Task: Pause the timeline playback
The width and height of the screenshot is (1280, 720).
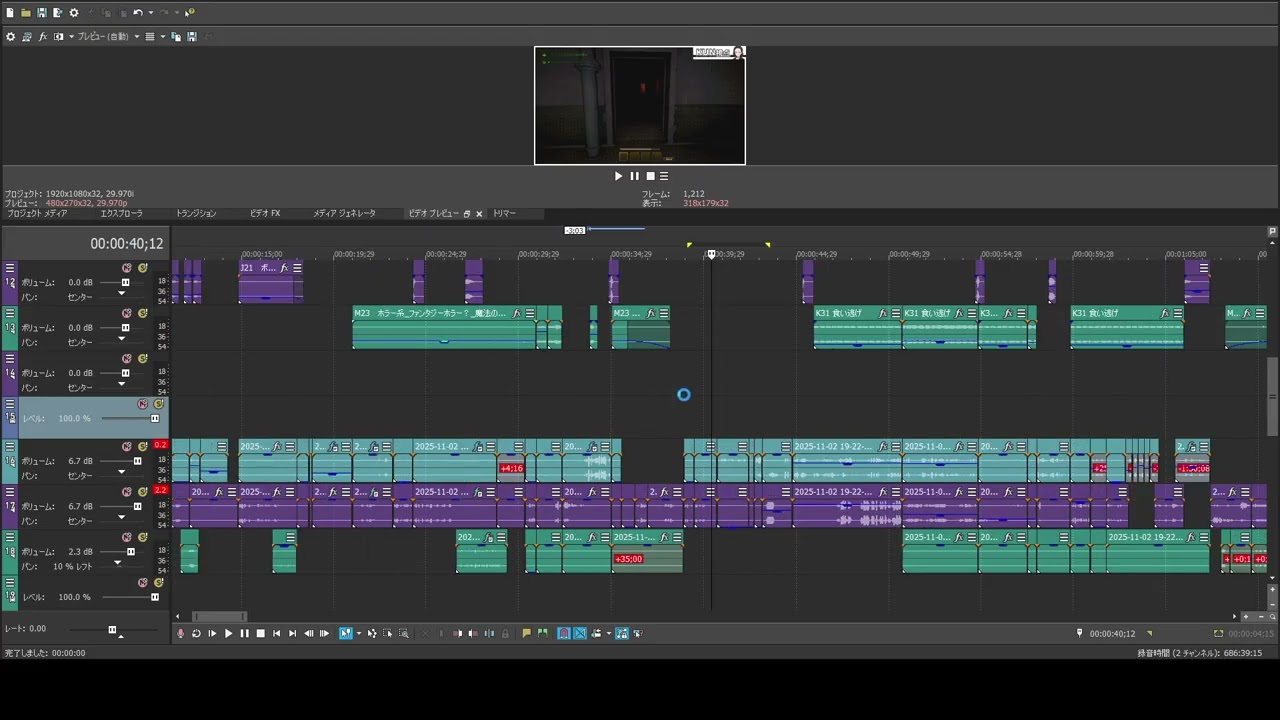Action: click(x=244, y=633)
